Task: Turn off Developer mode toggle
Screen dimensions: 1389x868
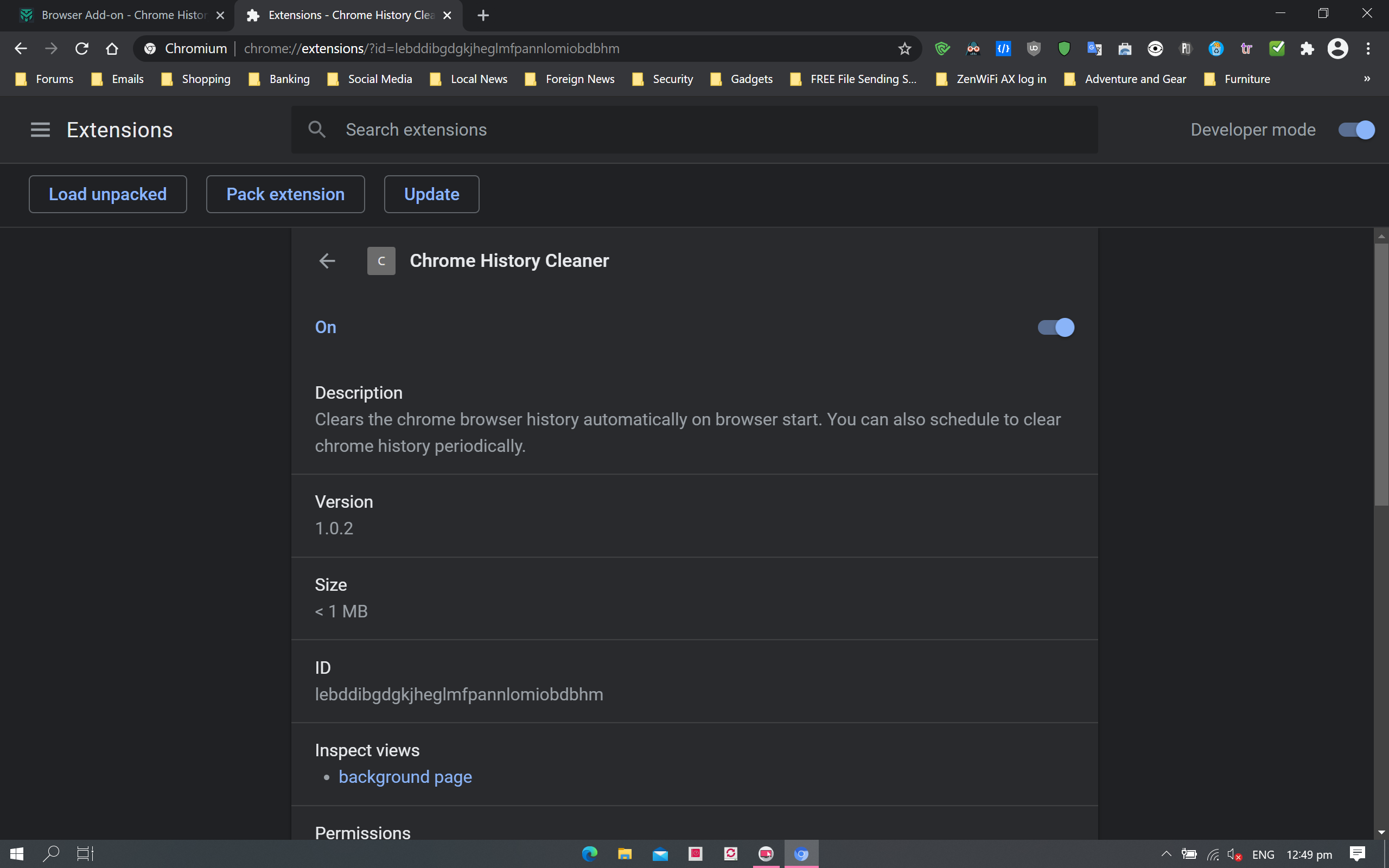Action: (x=1356, y=130)
